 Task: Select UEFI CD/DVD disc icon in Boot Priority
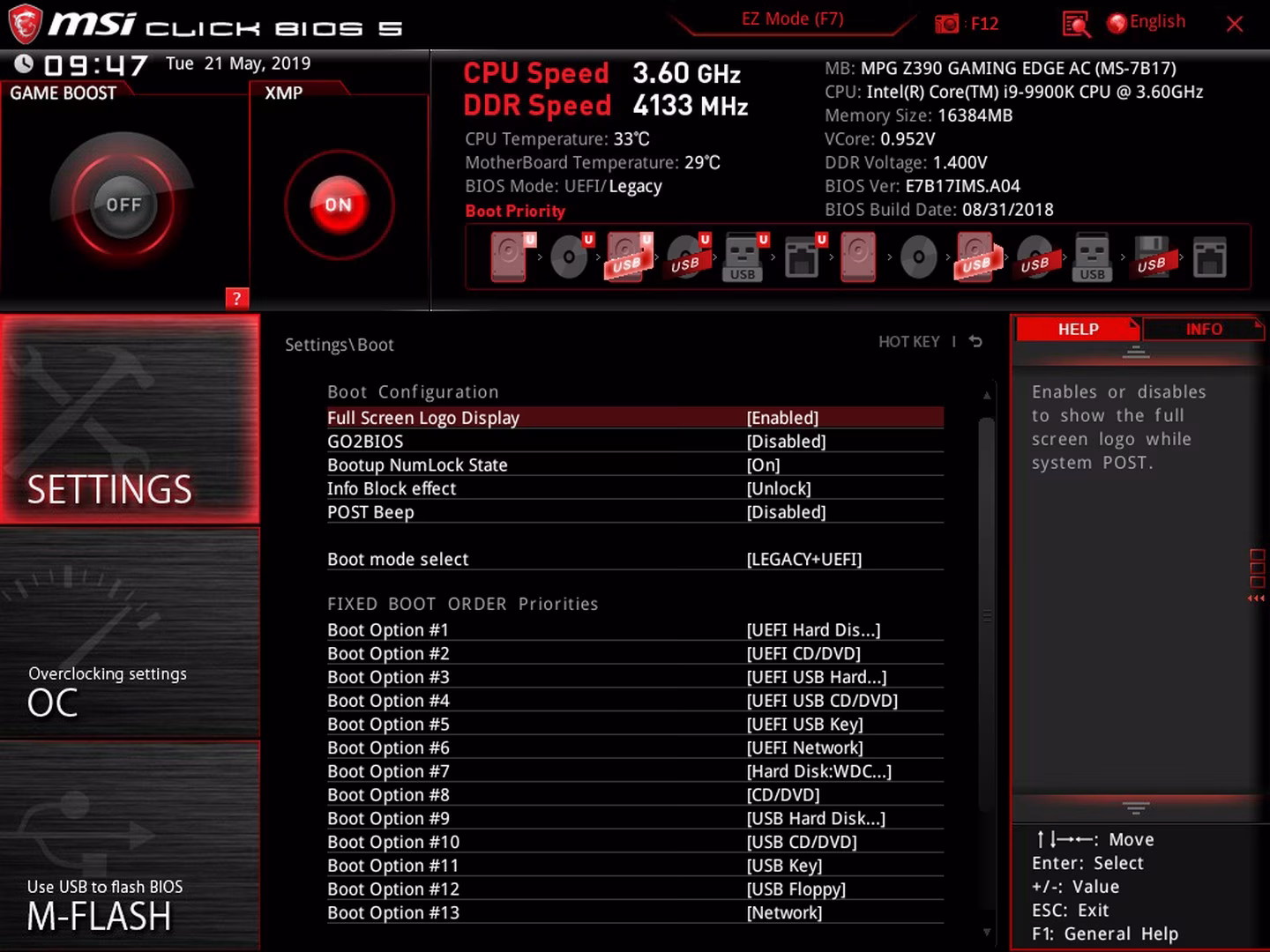click(571, 257)
